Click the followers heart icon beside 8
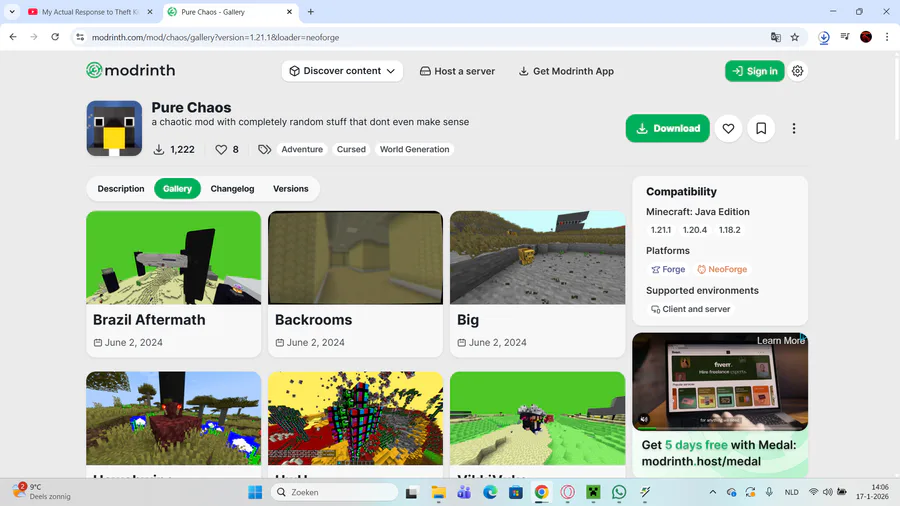This screenshot has height=506, width=900. pos(221,149)
